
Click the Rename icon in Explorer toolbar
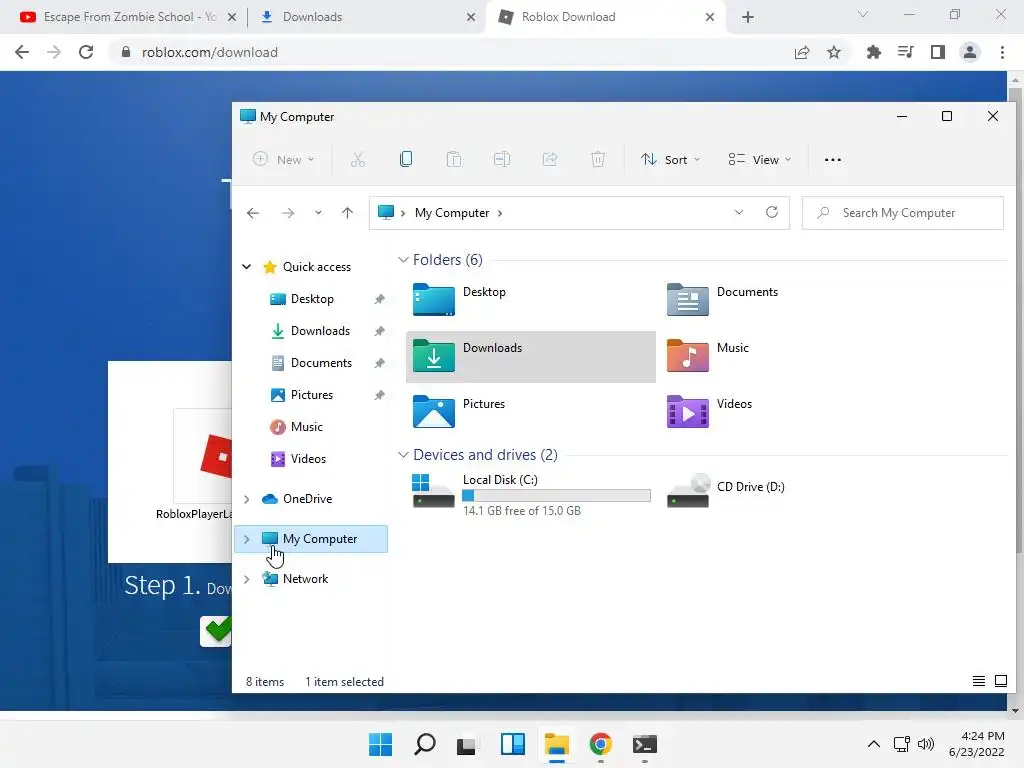pos(502,159)
